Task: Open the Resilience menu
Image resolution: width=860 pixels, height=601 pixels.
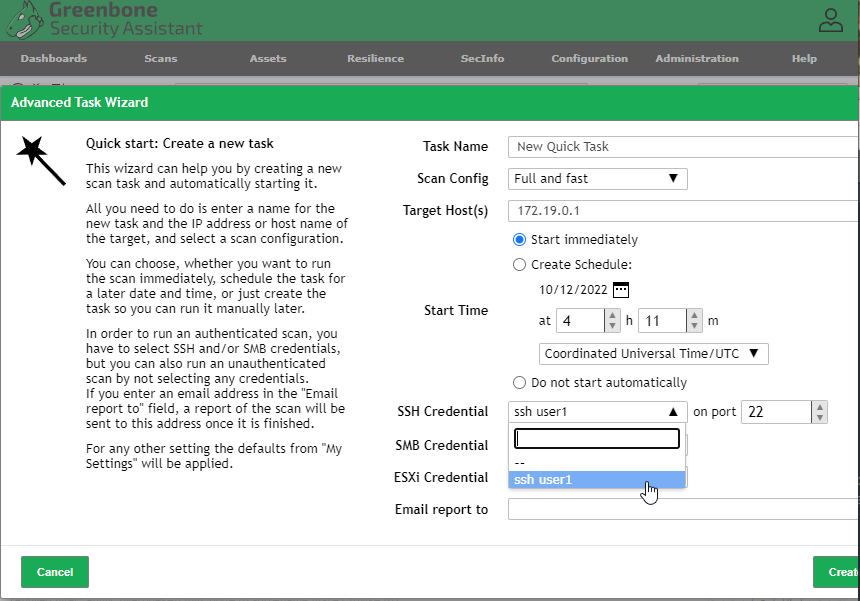Action: pyautogui.click(x=376, y=59)
